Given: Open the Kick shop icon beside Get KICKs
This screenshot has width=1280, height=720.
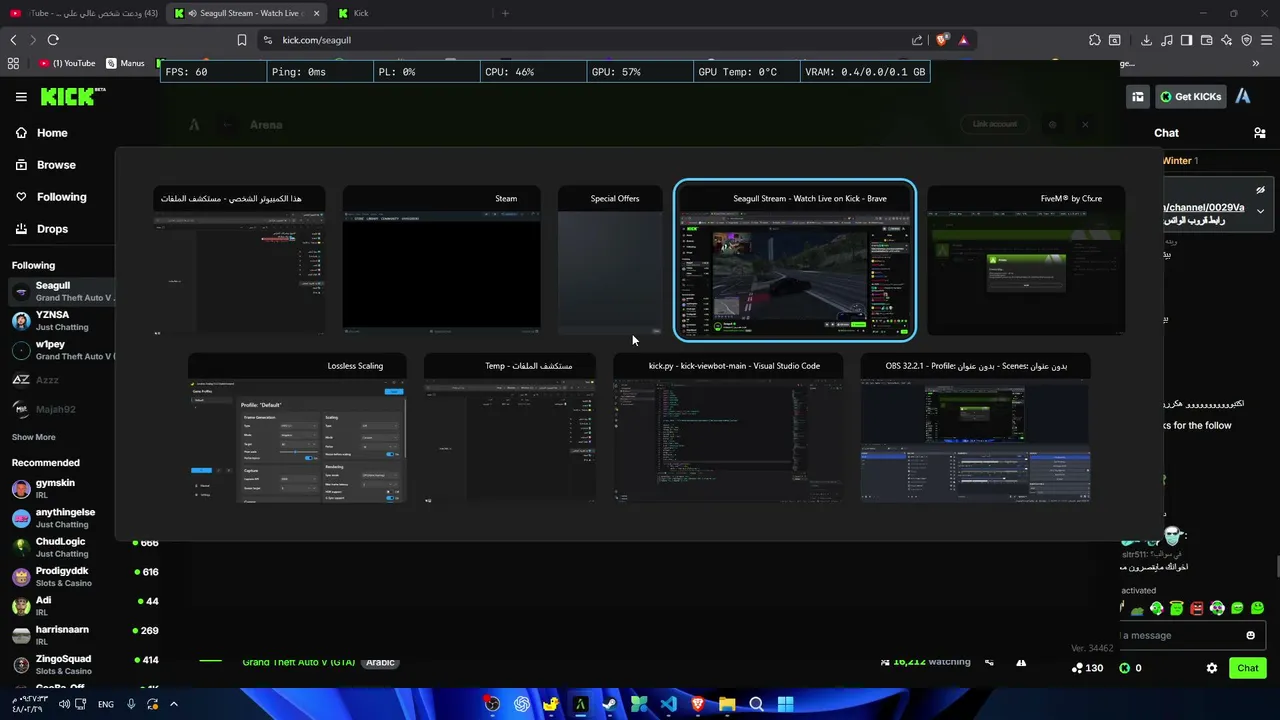Looking at the screenshot, I should coord(1138,97).
